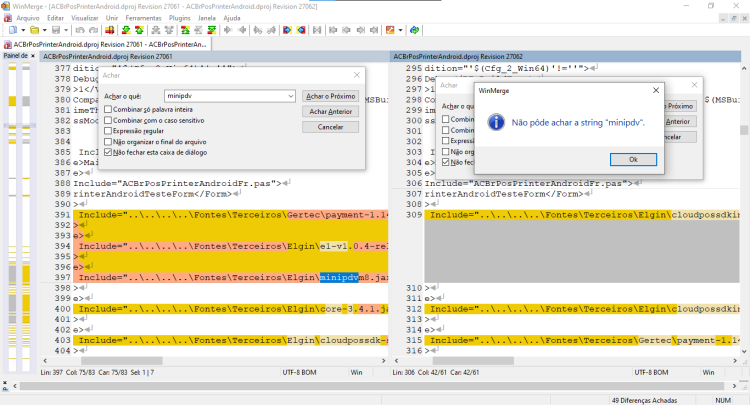Screen dimensions: 750x405
Task: Click the WinMerge icon beside Arquivo menu
Action: click(7, 18)
